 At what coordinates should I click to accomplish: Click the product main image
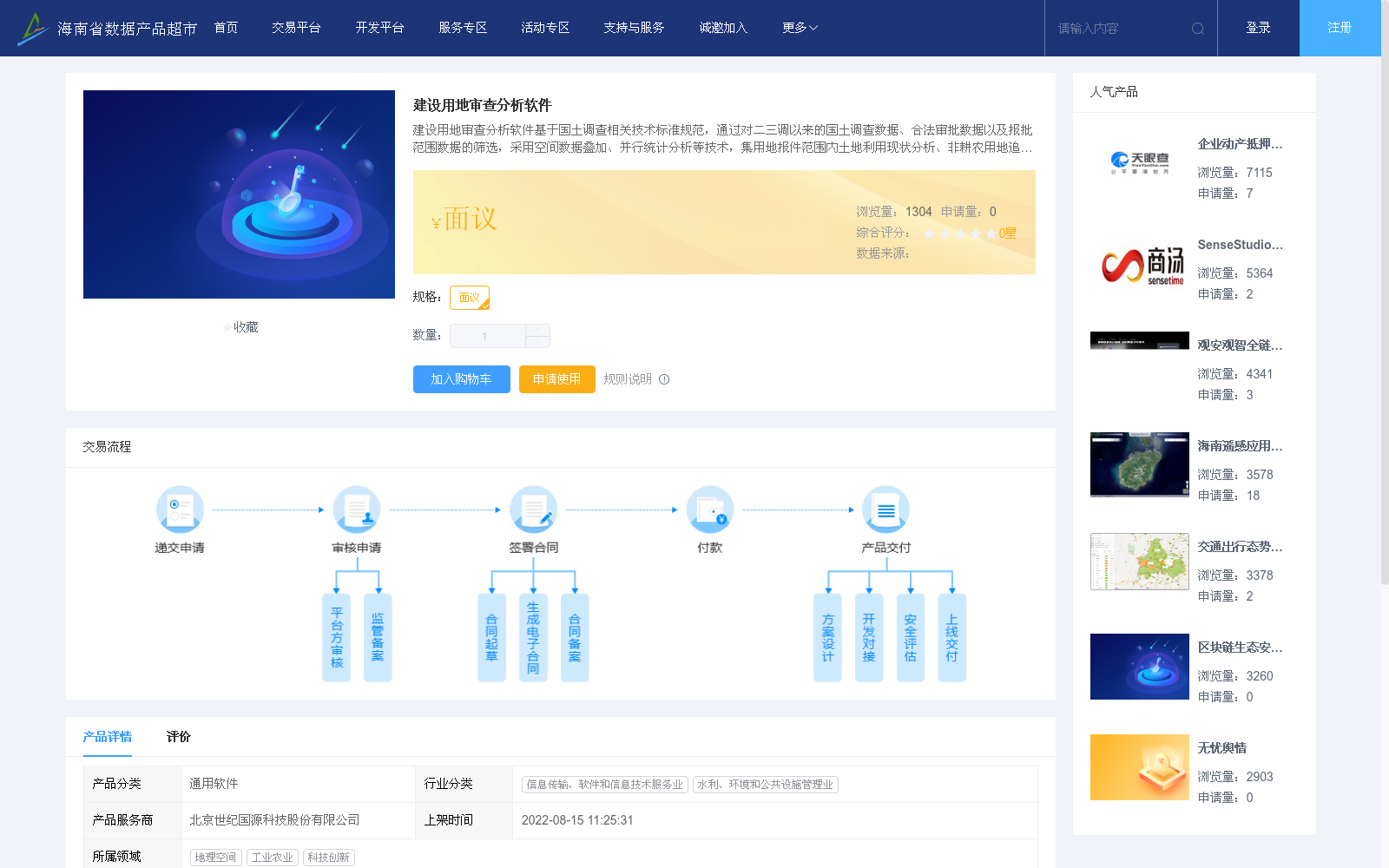239,194
